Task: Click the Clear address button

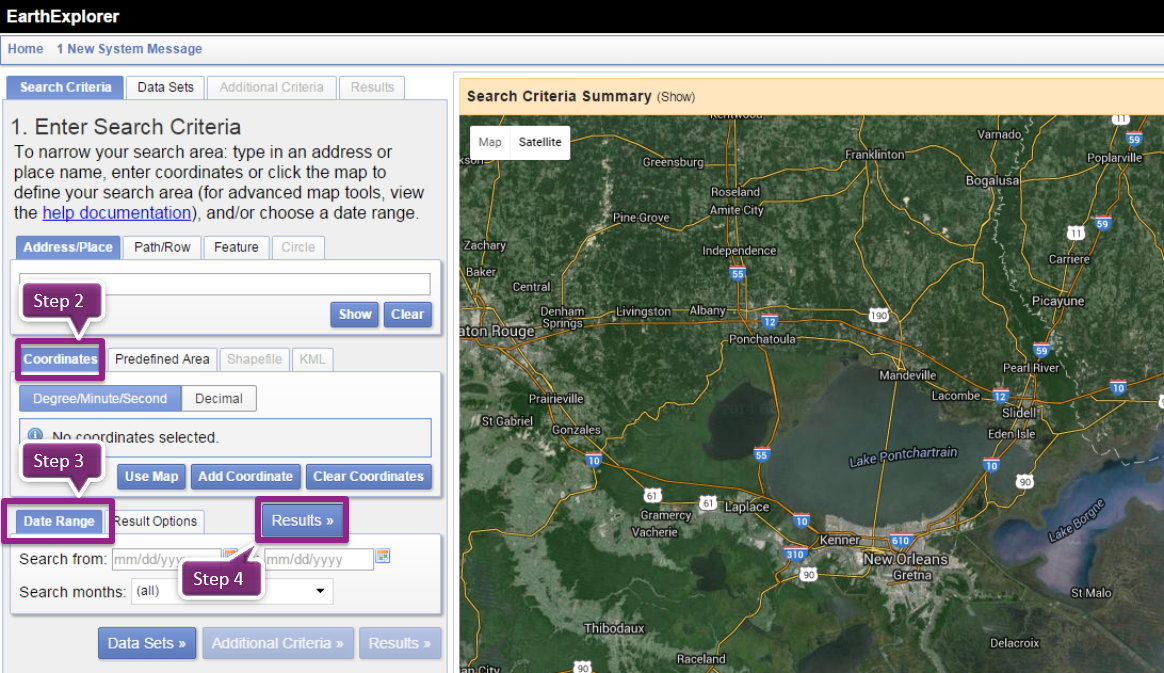Action: [408, 314]
